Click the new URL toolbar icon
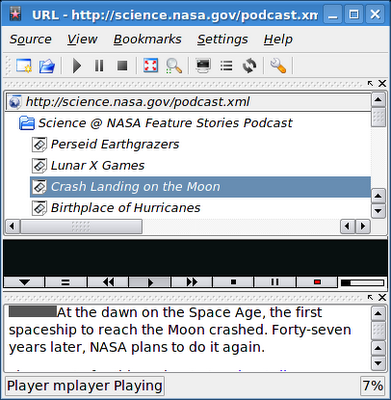This screenshot has width=391, height=400. click(x=24, y=66)
